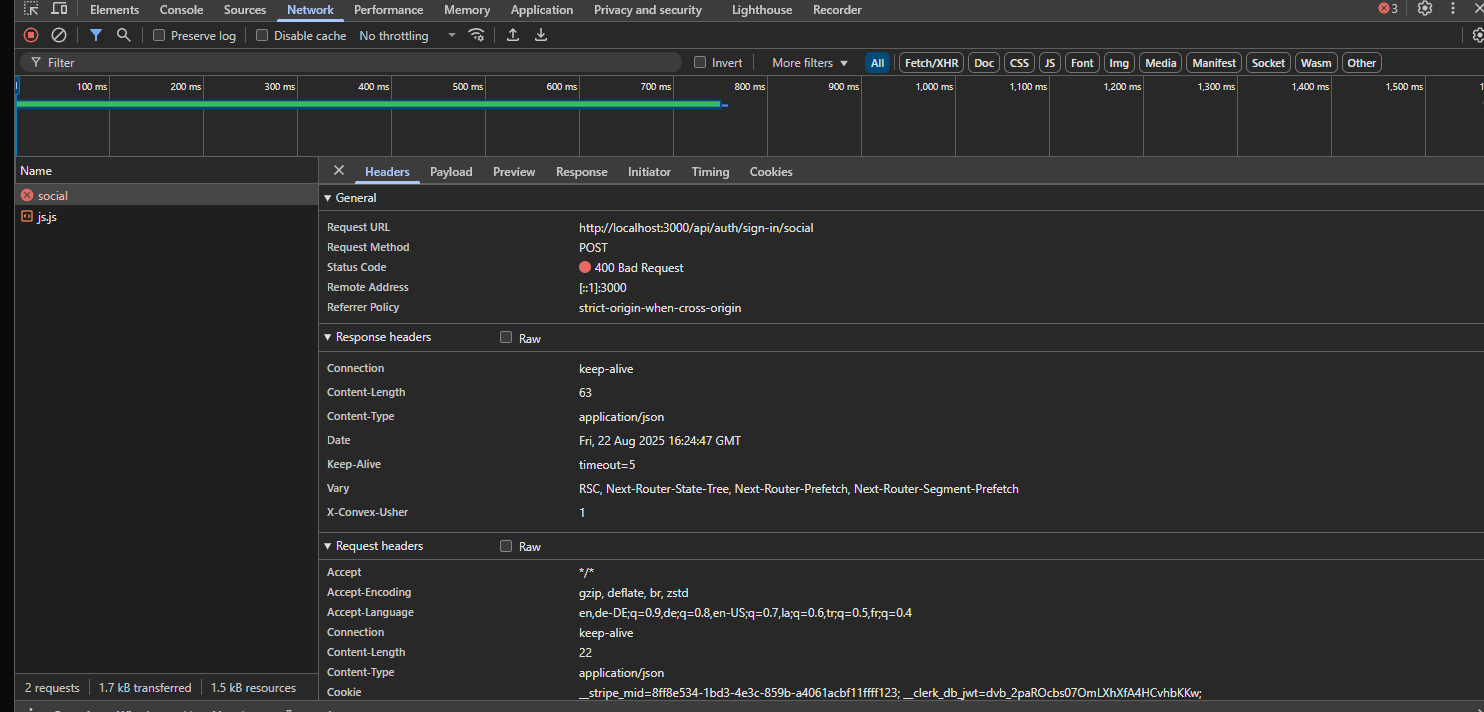Open the Performance panel tab
The width and height of the screenshot is (1484, 712).
(389, 10)
